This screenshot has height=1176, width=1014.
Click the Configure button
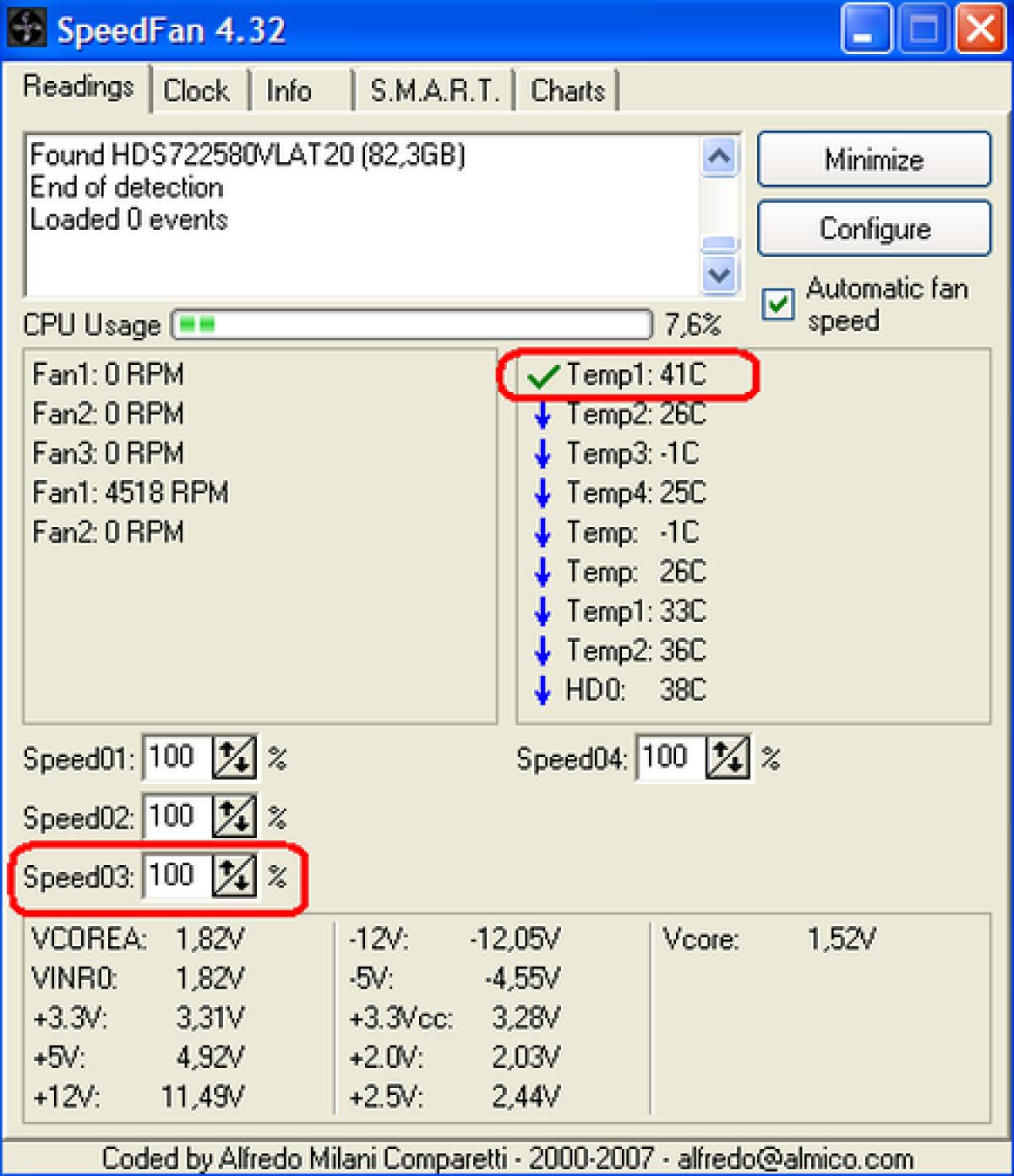coord(874,229)
